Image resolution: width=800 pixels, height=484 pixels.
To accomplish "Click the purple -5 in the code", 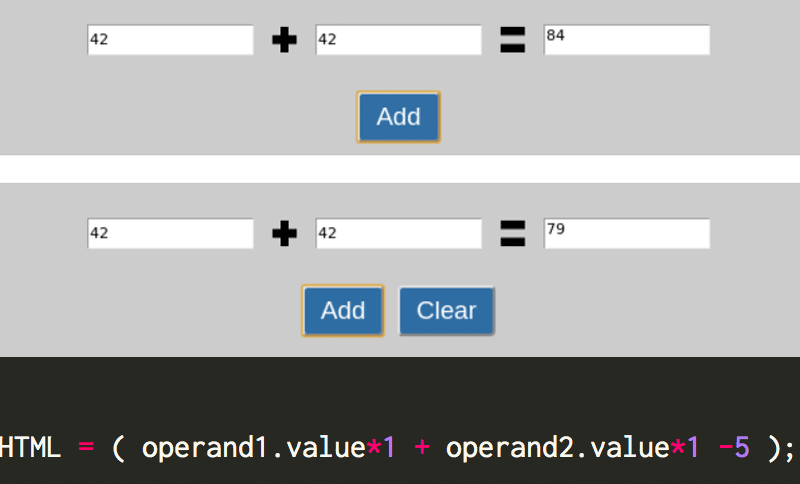I will click(x=734, y=448).
